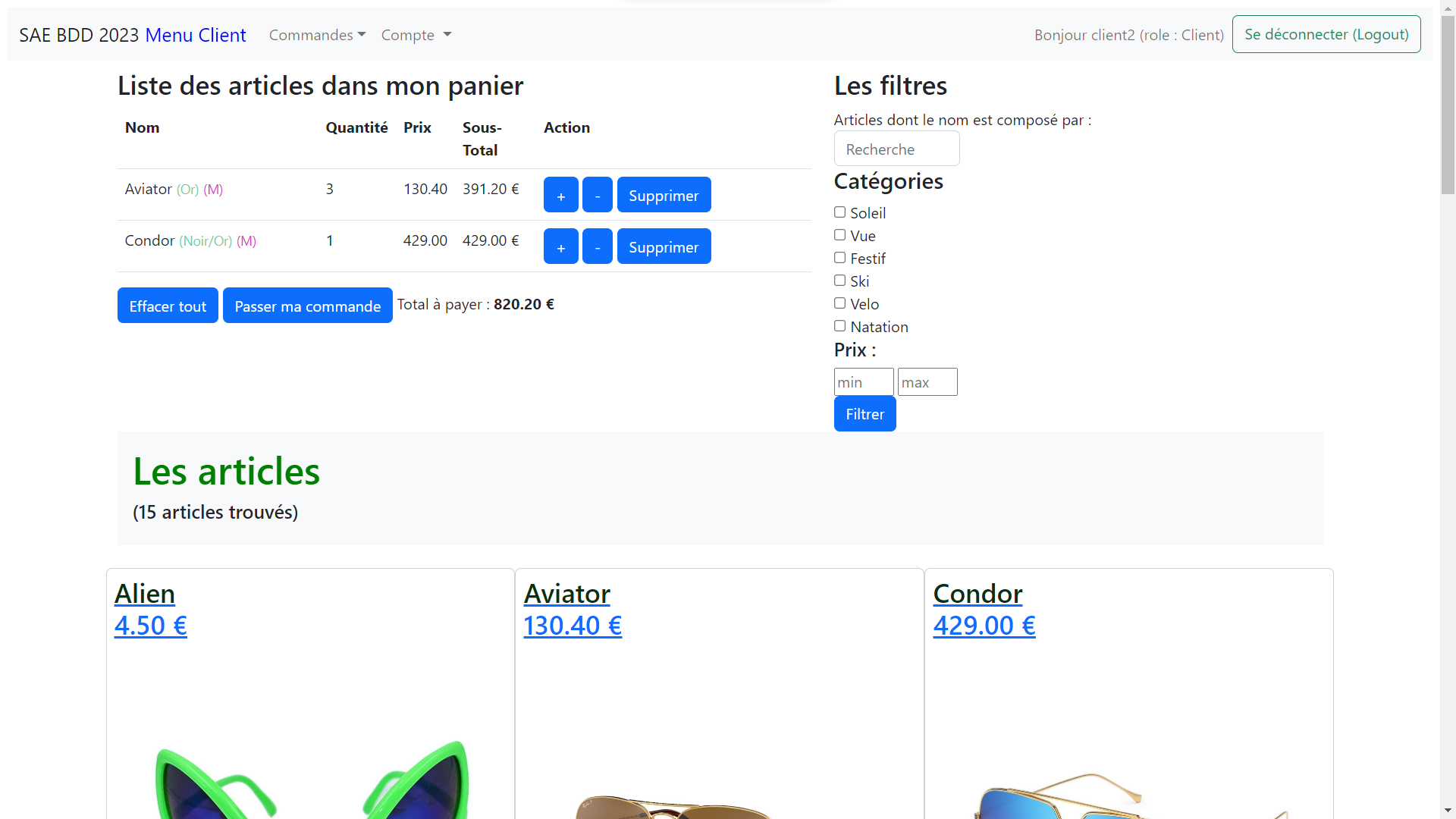
Task: Click Se déconnecter to log out
Action: pyautogui.click(x=1326, y=34)
